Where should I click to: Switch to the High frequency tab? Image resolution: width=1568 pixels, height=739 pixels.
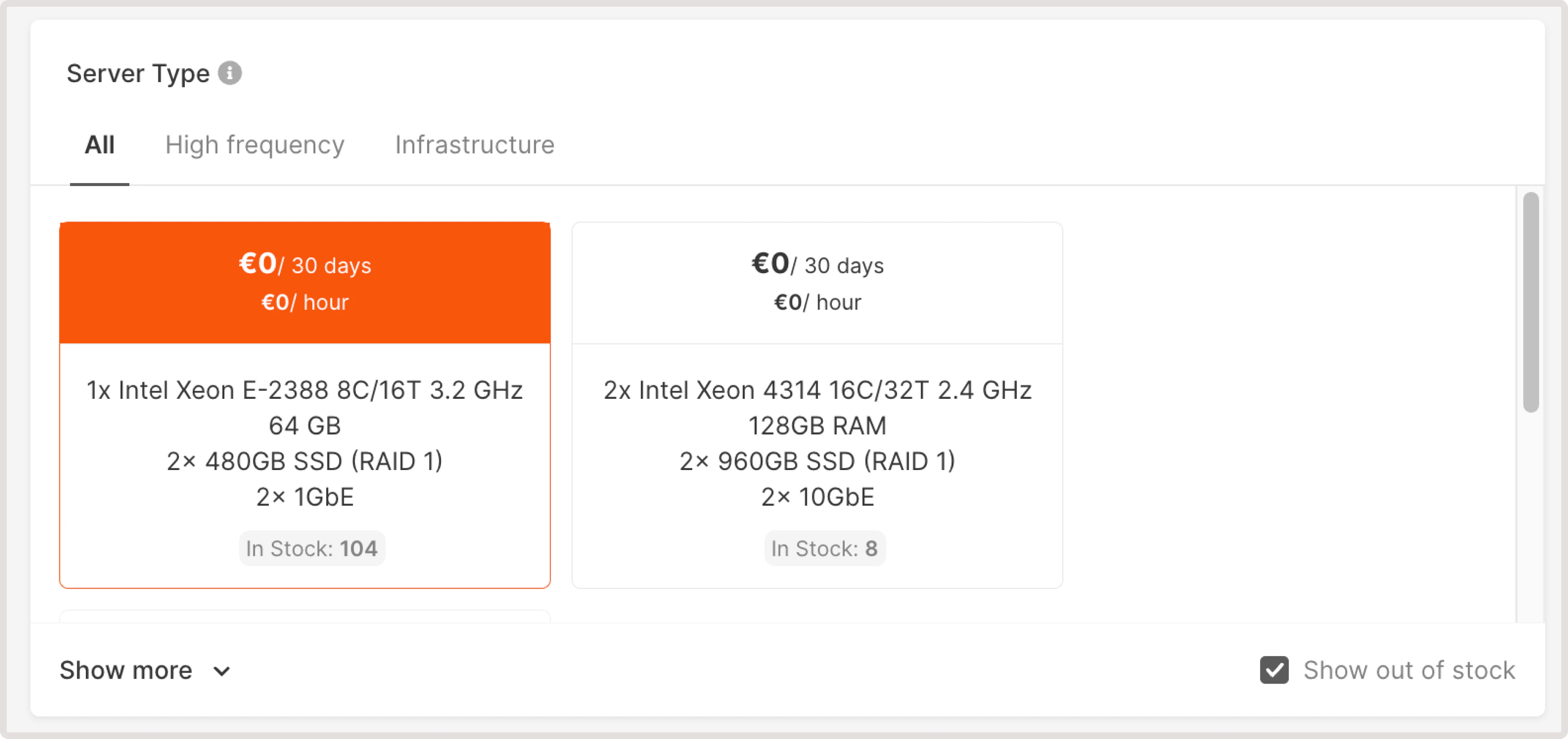pyautogui.click(x=255, y=145)
